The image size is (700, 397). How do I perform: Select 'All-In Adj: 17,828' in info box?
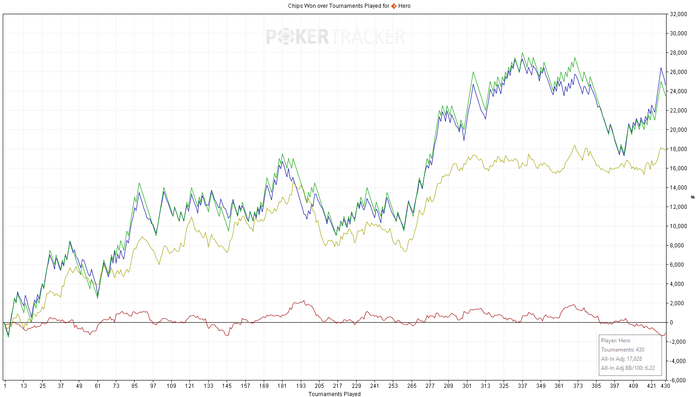[x=621, y=359]
